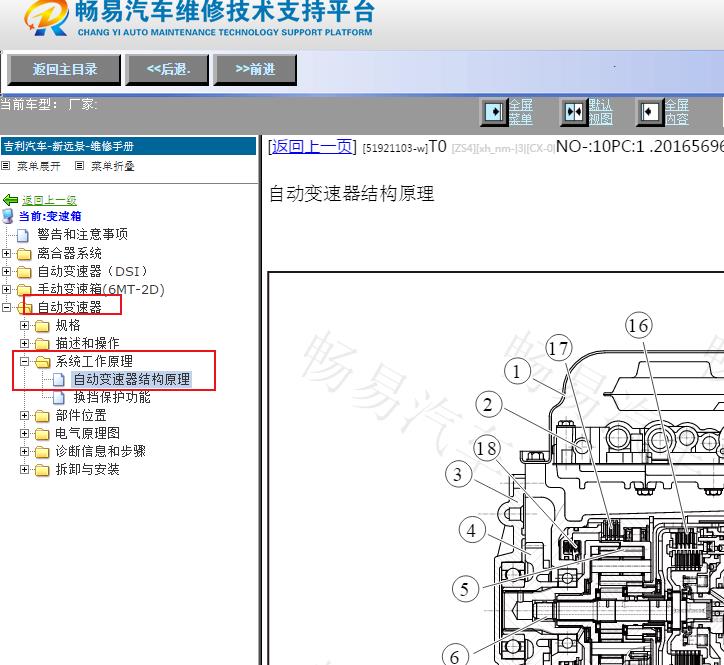Click the 换挡保护功能 page icon
Image resolution: width=724 pixels, height=665 pixels.
click(59, 398)
